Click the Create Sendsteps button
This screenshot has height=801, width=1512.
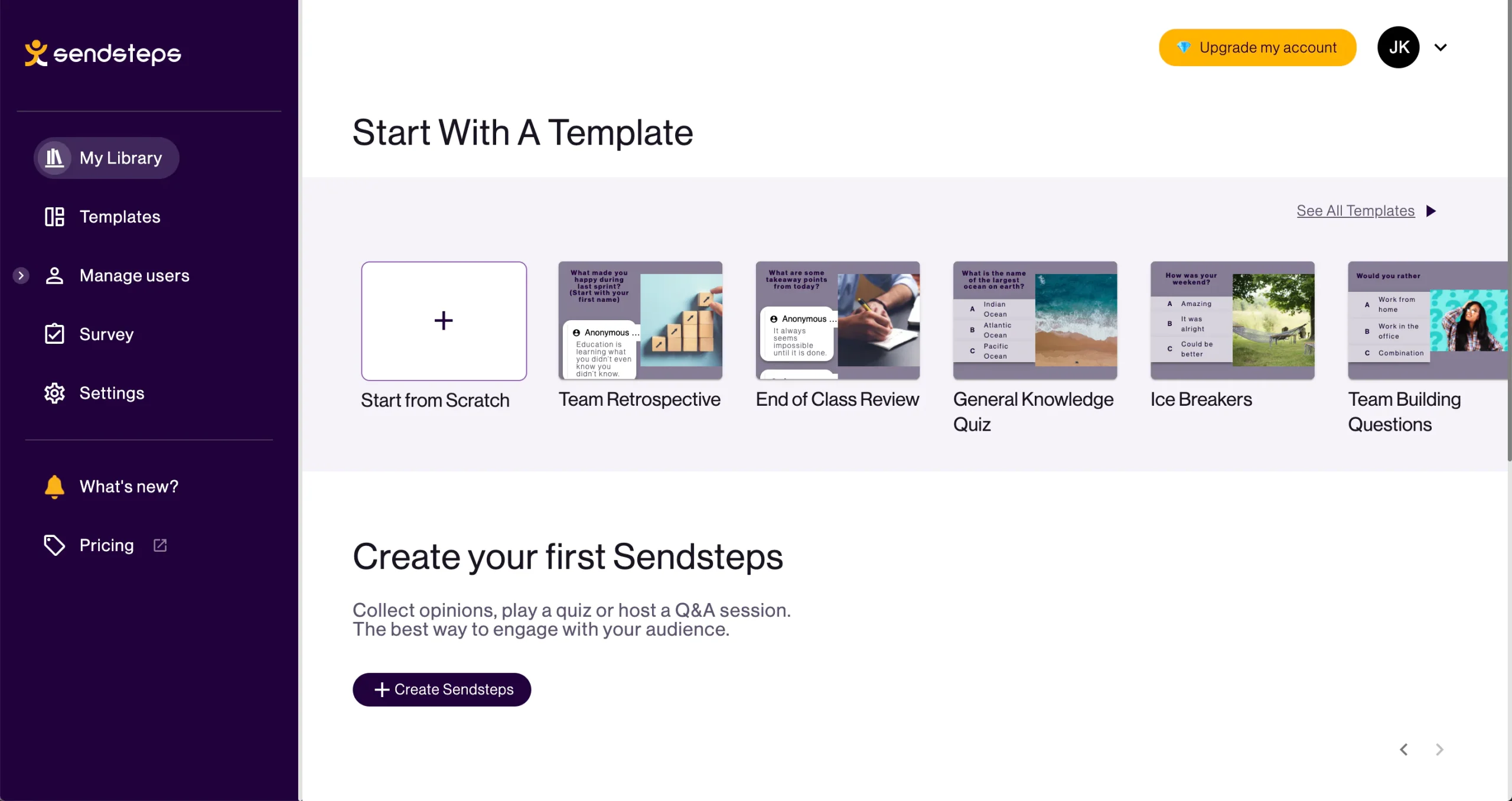442,689
